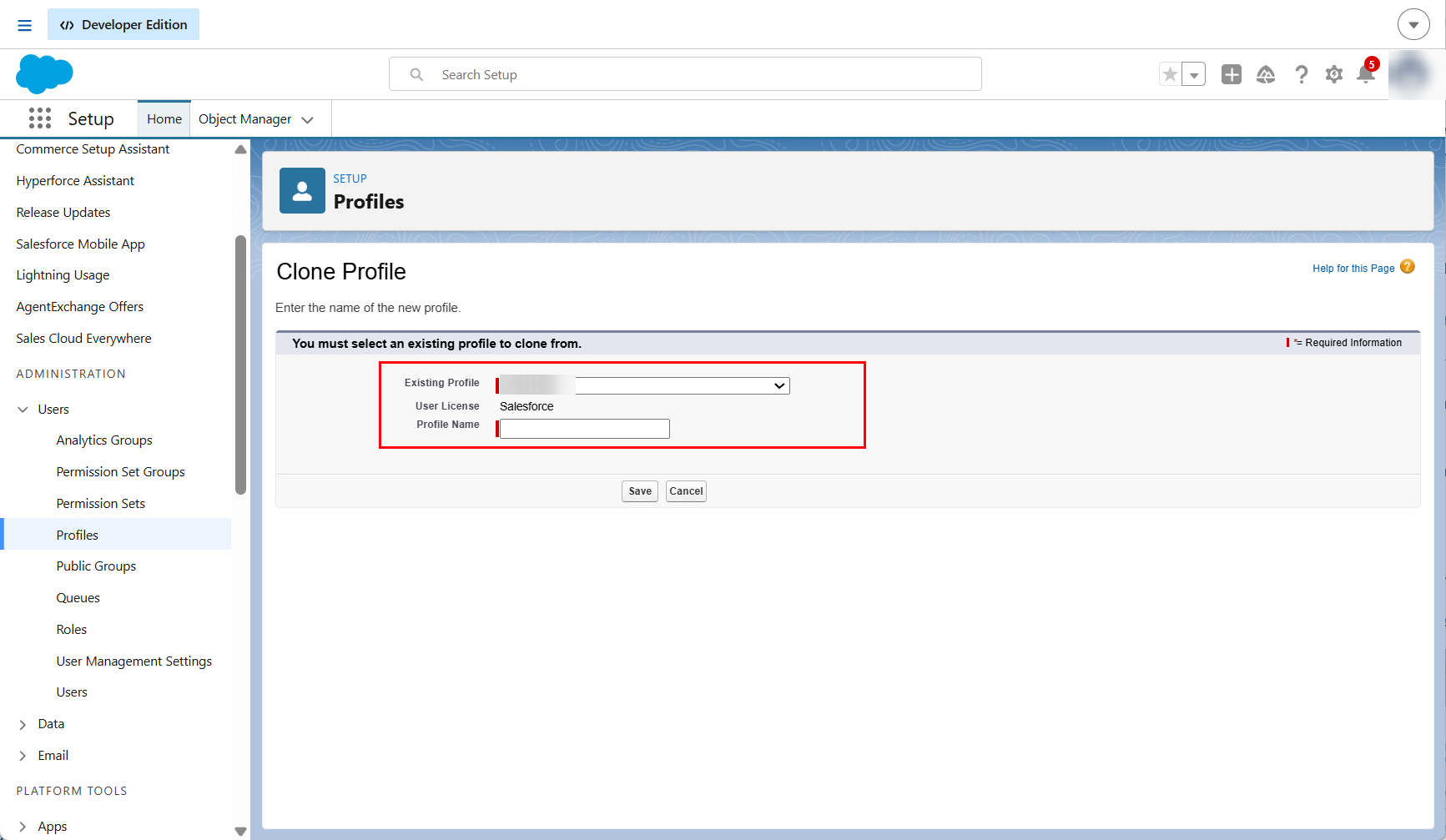1446x840 pixels.
Task: Open the Existing Profile dropdown
Action: tap(644, 385)
